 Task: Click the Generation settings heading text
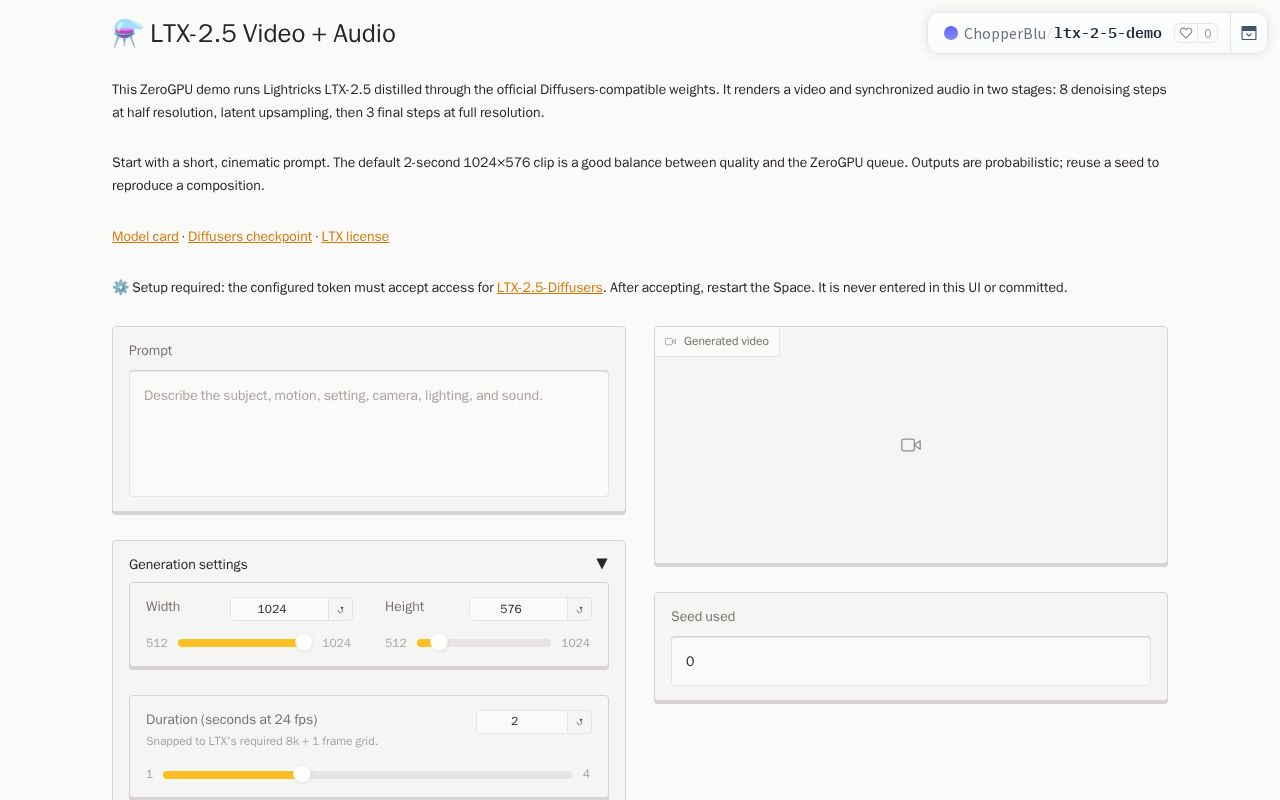(x=188, y=565)
